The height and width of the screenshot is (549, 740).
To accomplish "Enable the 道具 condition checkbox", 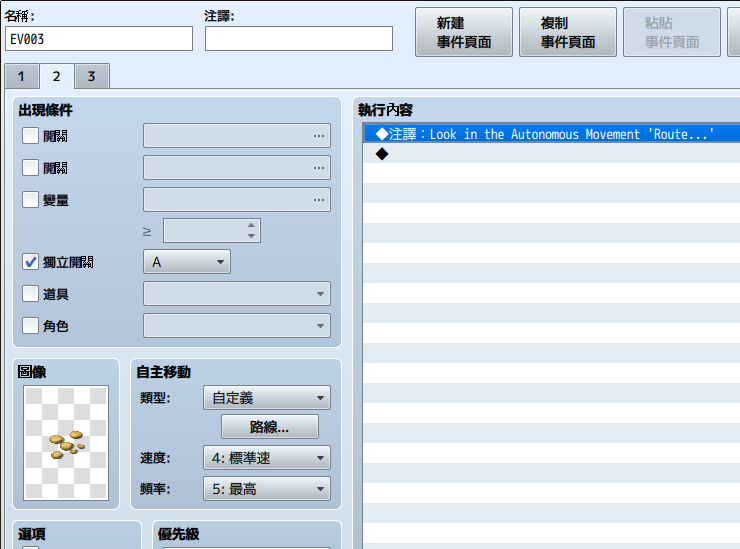I will [x=31, y=294].
